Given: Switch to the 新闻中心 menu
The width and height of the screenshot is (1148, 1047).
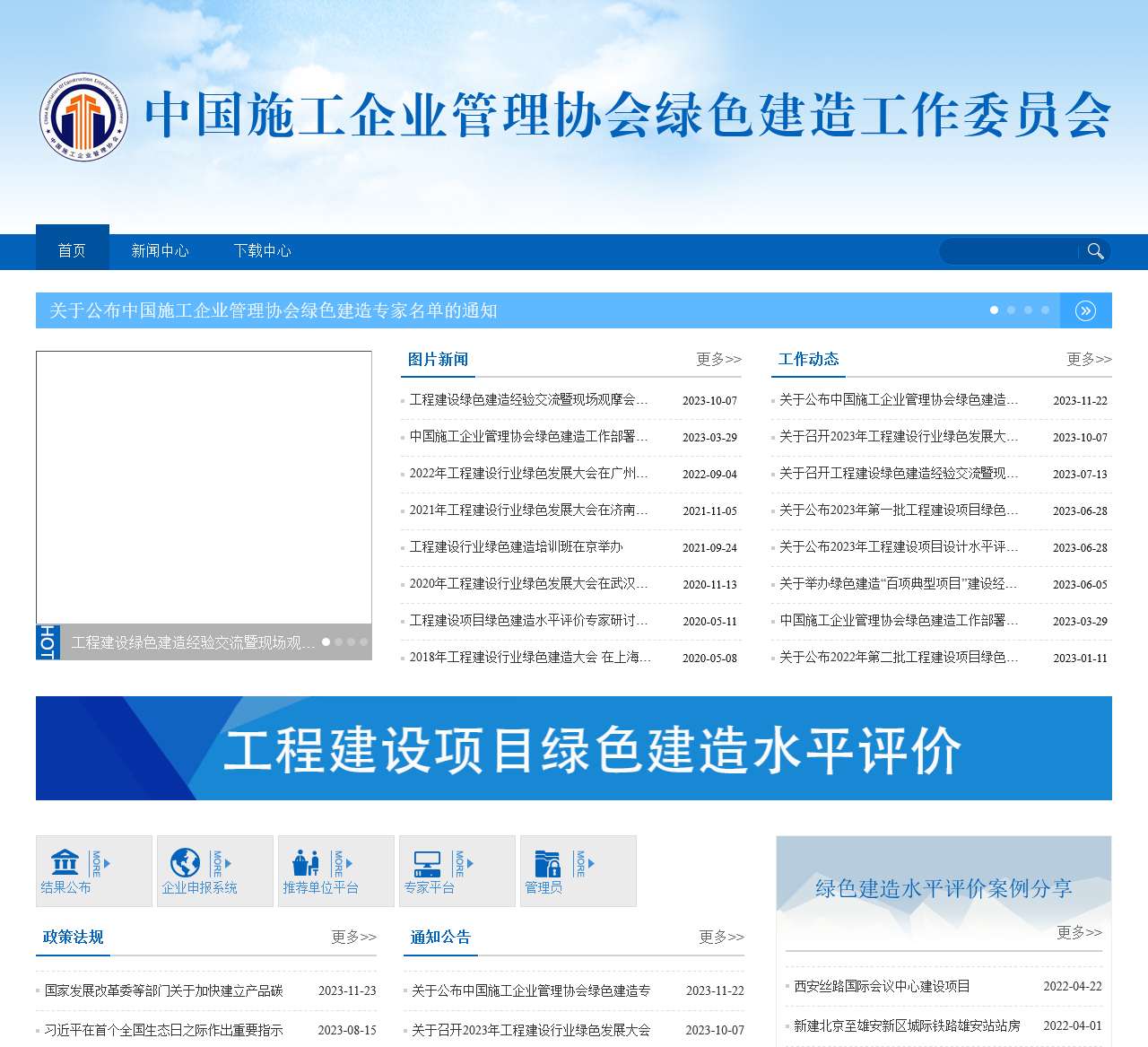Looking at the screenshot, I should click(160, 250).
